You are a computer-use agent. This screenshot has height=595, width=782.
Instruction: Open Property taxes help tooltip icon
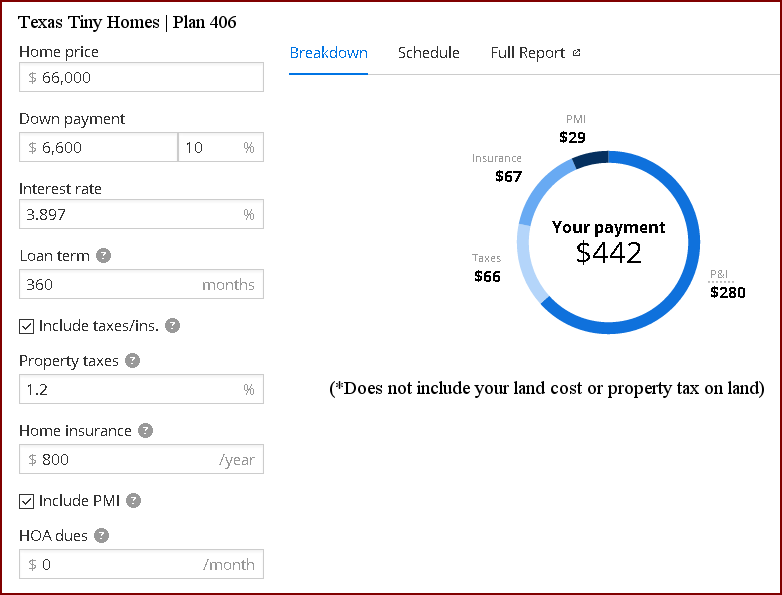tap(133, 361)
